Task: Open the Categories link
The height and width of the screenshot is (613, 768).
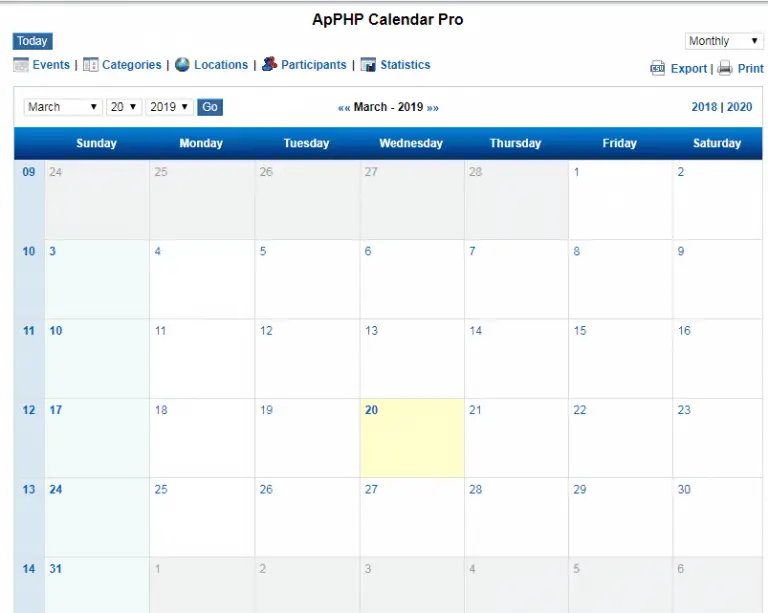Action: (x=131, y=65)
